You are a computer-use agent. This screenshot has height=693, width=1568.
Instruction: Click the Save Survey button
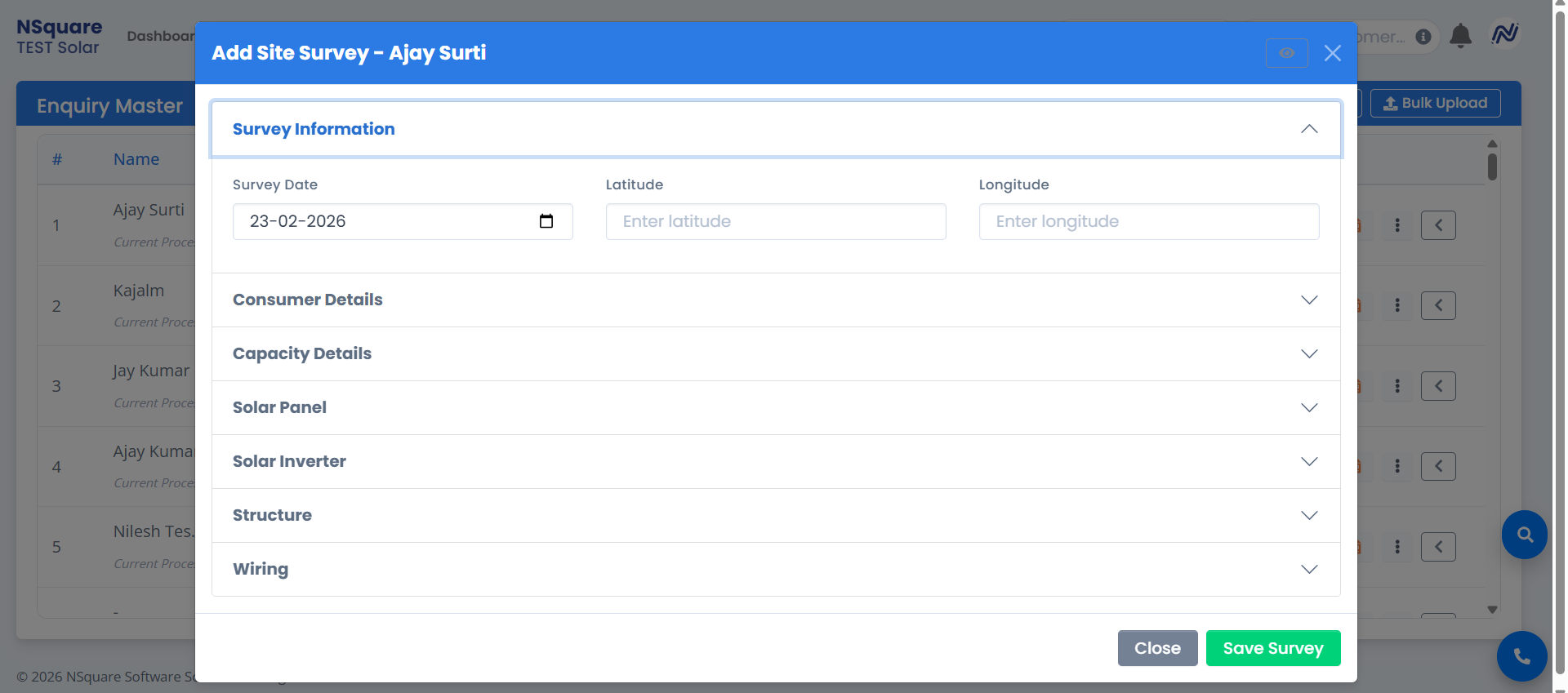coord(1272,648)
